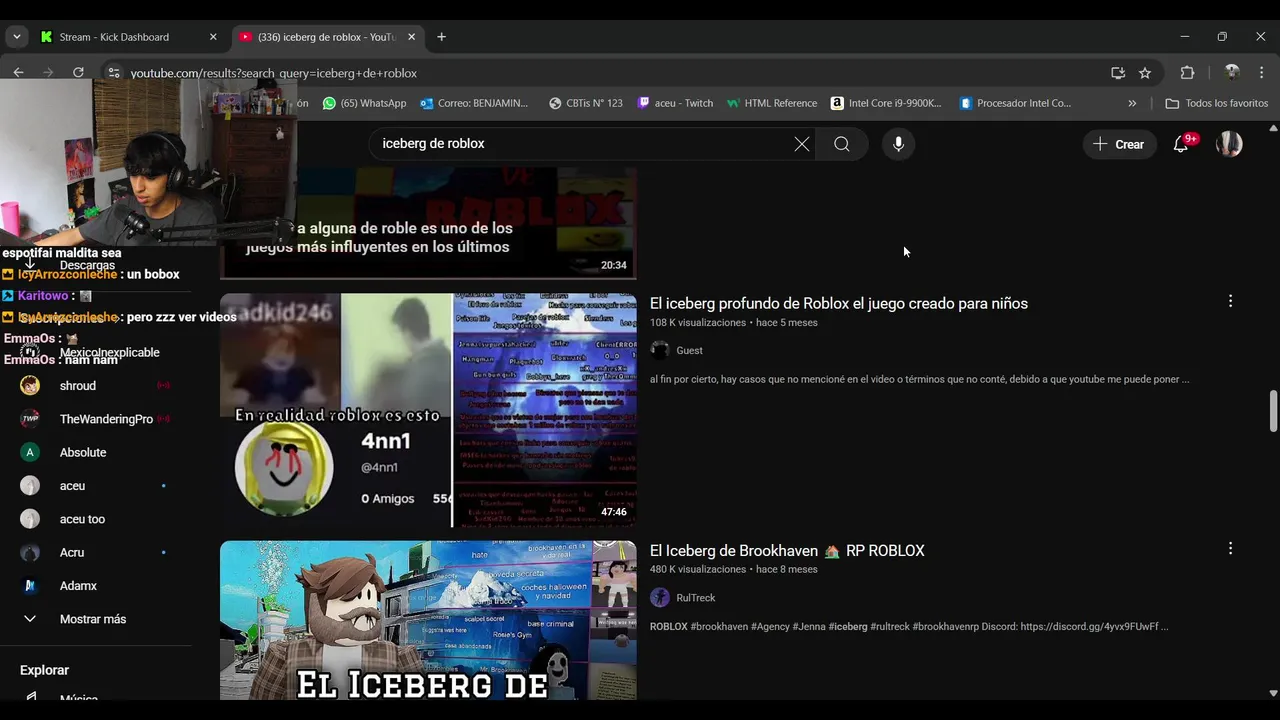Open the Correo: BENJAMIN bookmark
This screenshot has width=1280, height=720.
(x=474, y=103)
